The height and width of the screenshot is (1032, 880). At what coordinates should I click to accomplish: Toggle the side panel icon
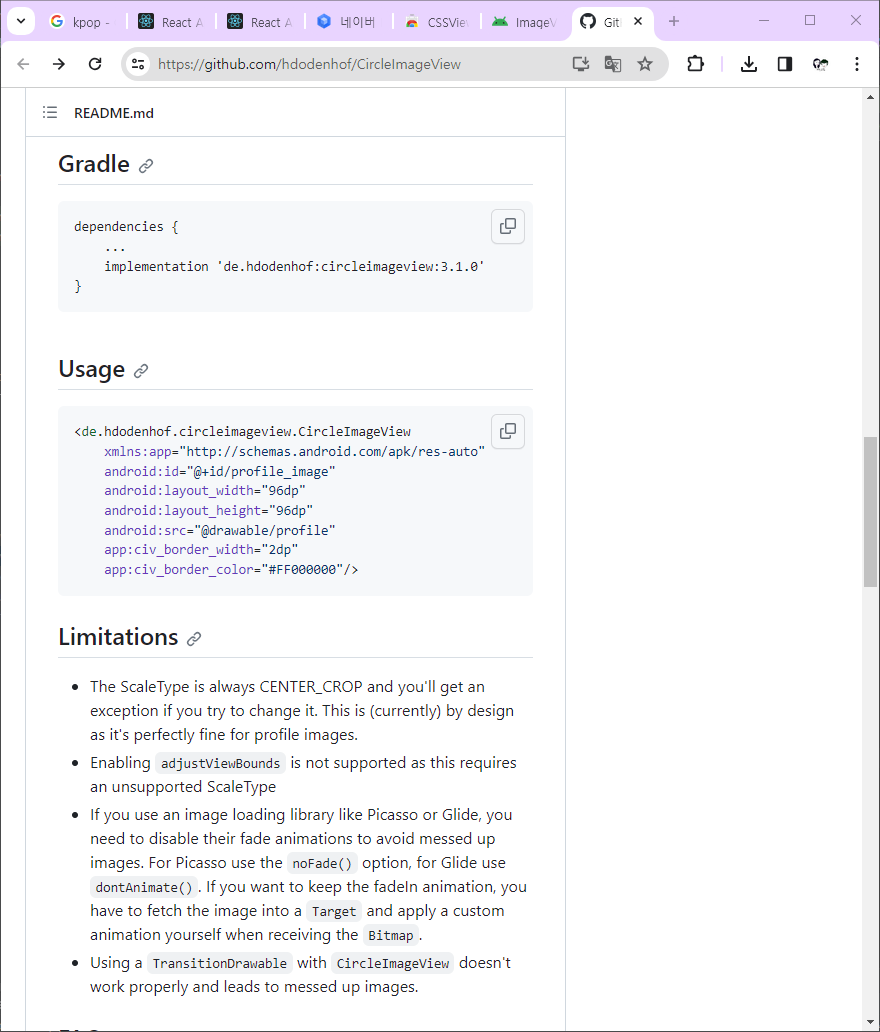[x=785, y=63]
